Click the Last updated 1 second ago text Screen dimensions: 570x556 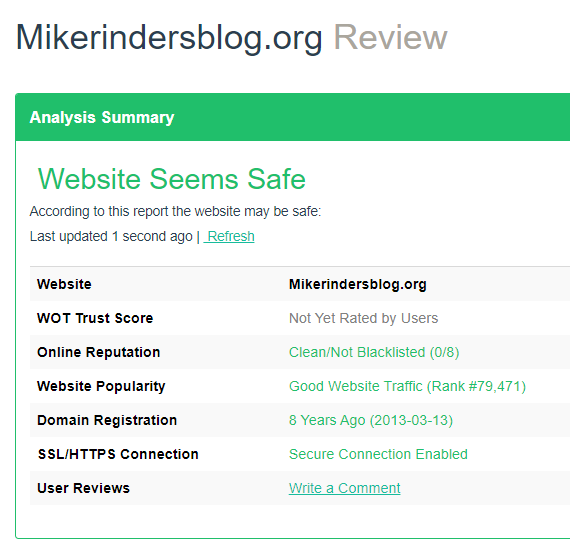click(x=111, y=236)
